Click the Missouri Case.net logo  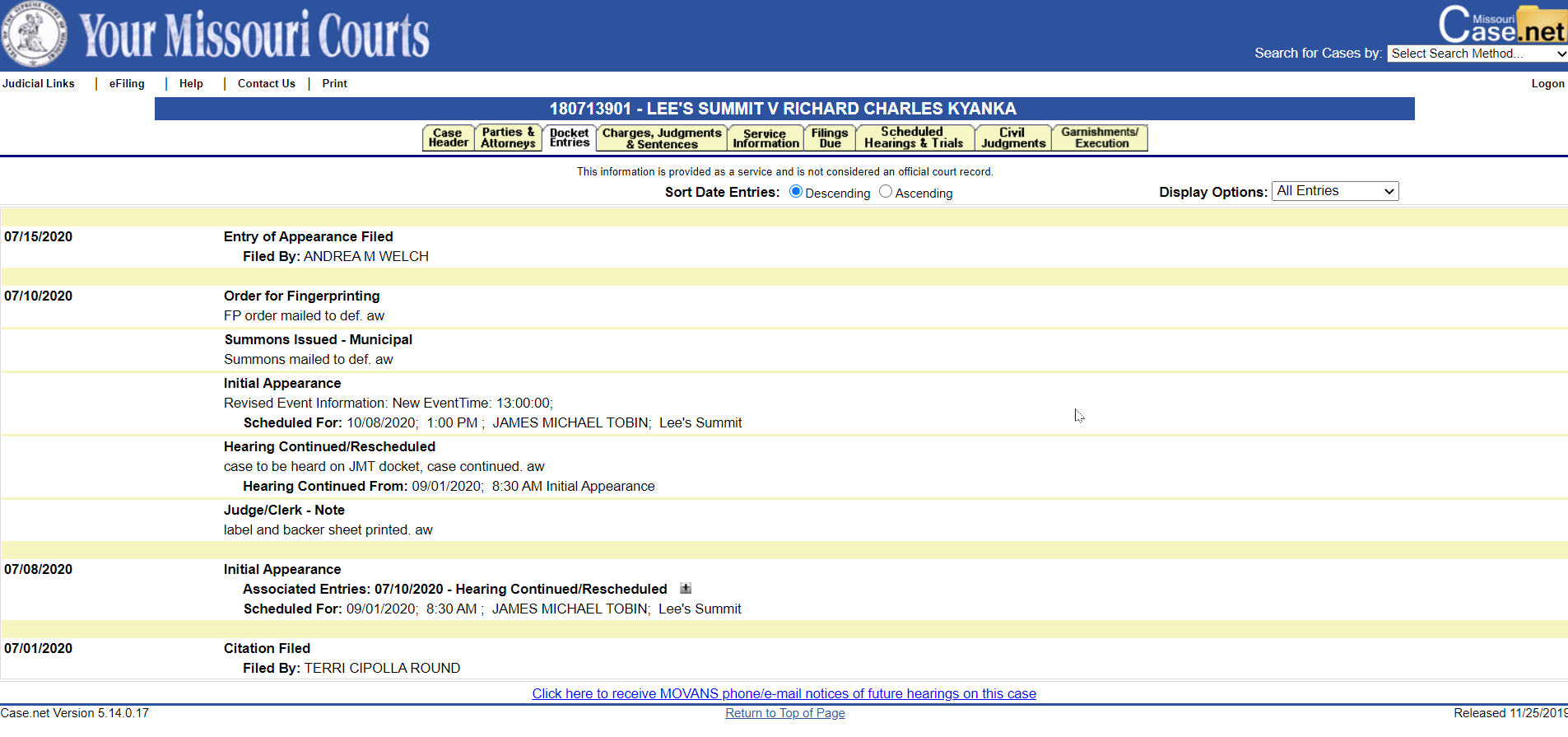pos(1502,25)
